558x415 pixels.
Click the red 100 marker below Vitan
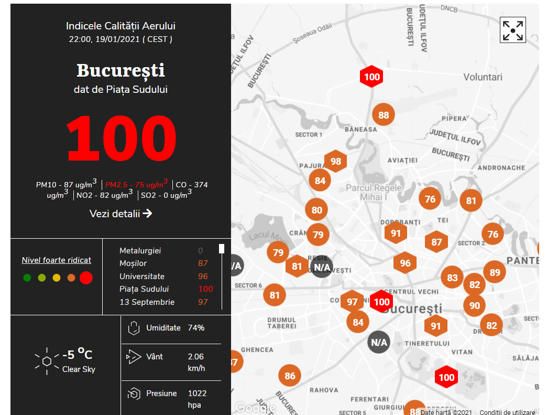446,377
